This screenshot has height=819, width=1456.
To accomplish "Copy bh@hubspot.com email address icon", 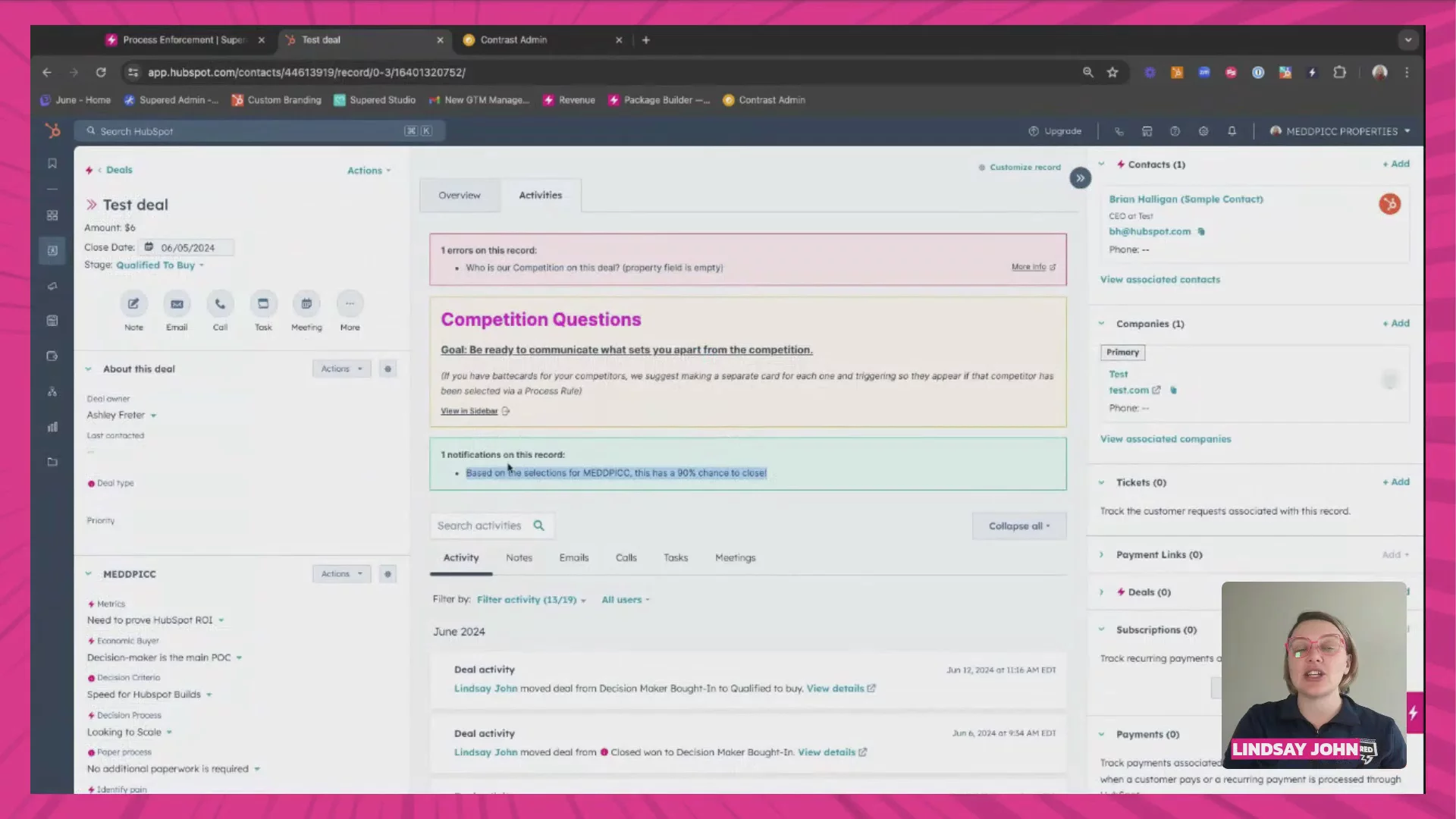I will [x=1201, y=231].
